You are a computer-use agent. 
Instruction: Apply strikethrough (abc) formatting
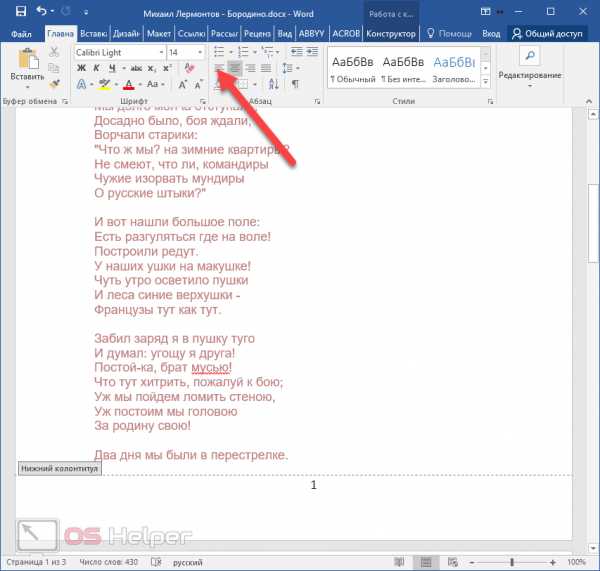[136, 69]
